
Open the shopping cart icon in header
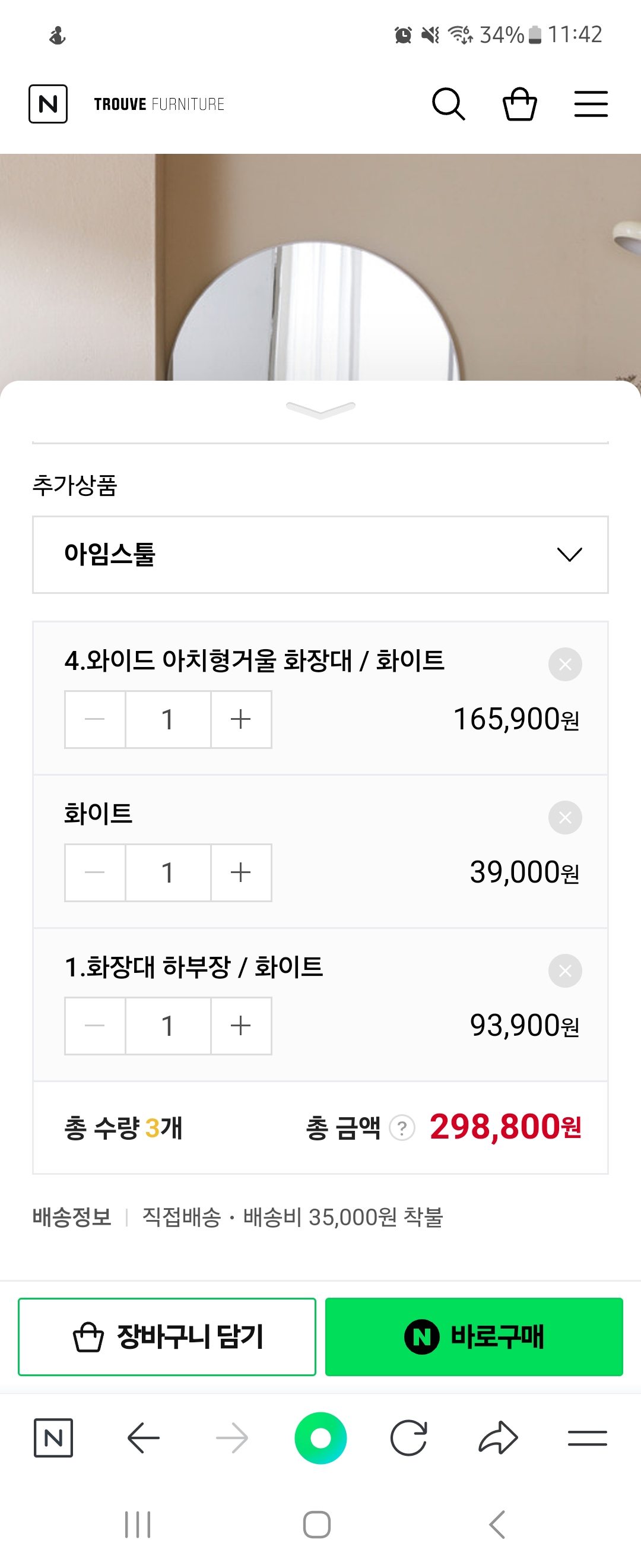tap(520, 104)
